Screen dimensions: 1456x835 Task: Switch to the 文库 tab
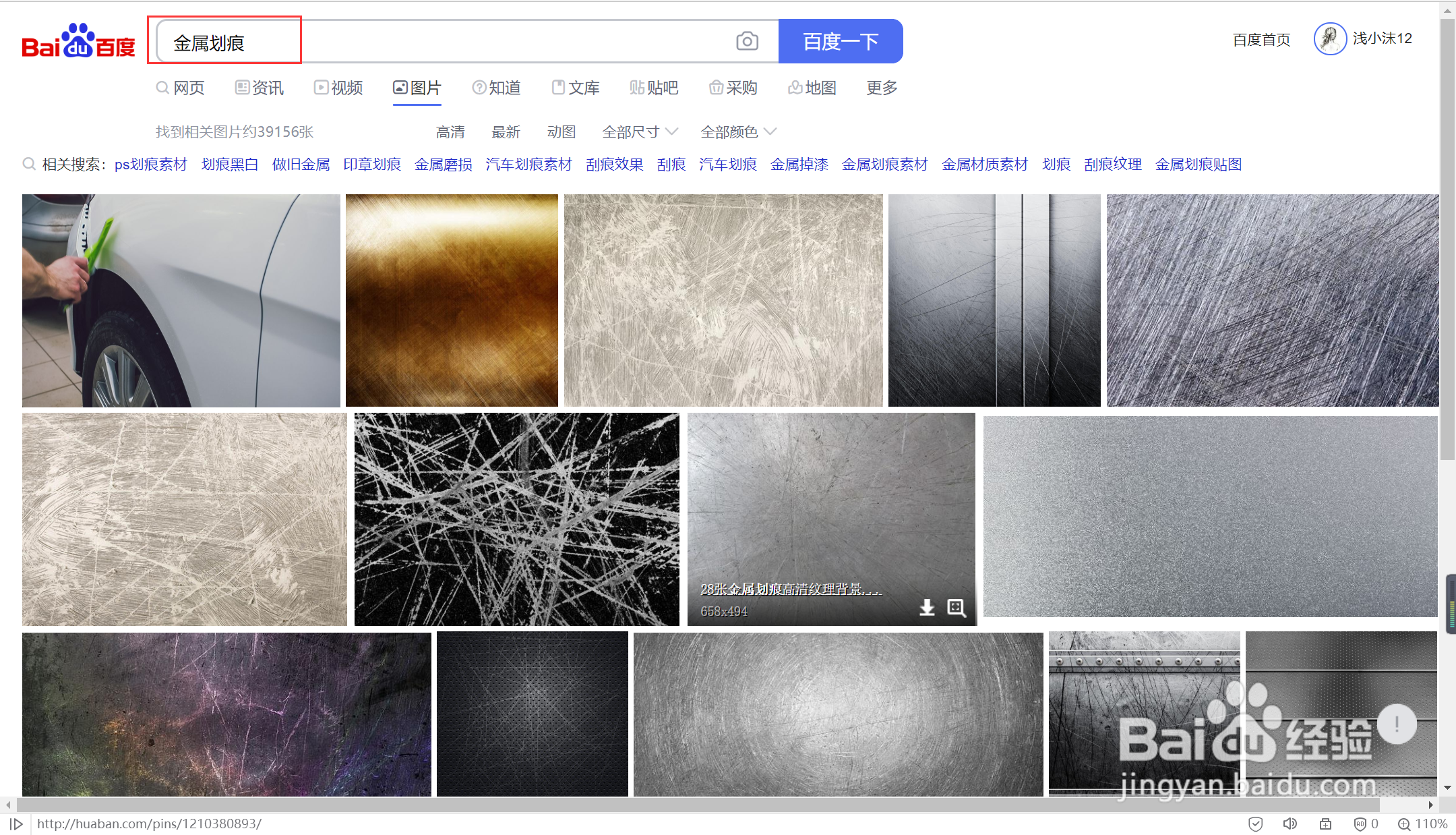tap(576, 88)
